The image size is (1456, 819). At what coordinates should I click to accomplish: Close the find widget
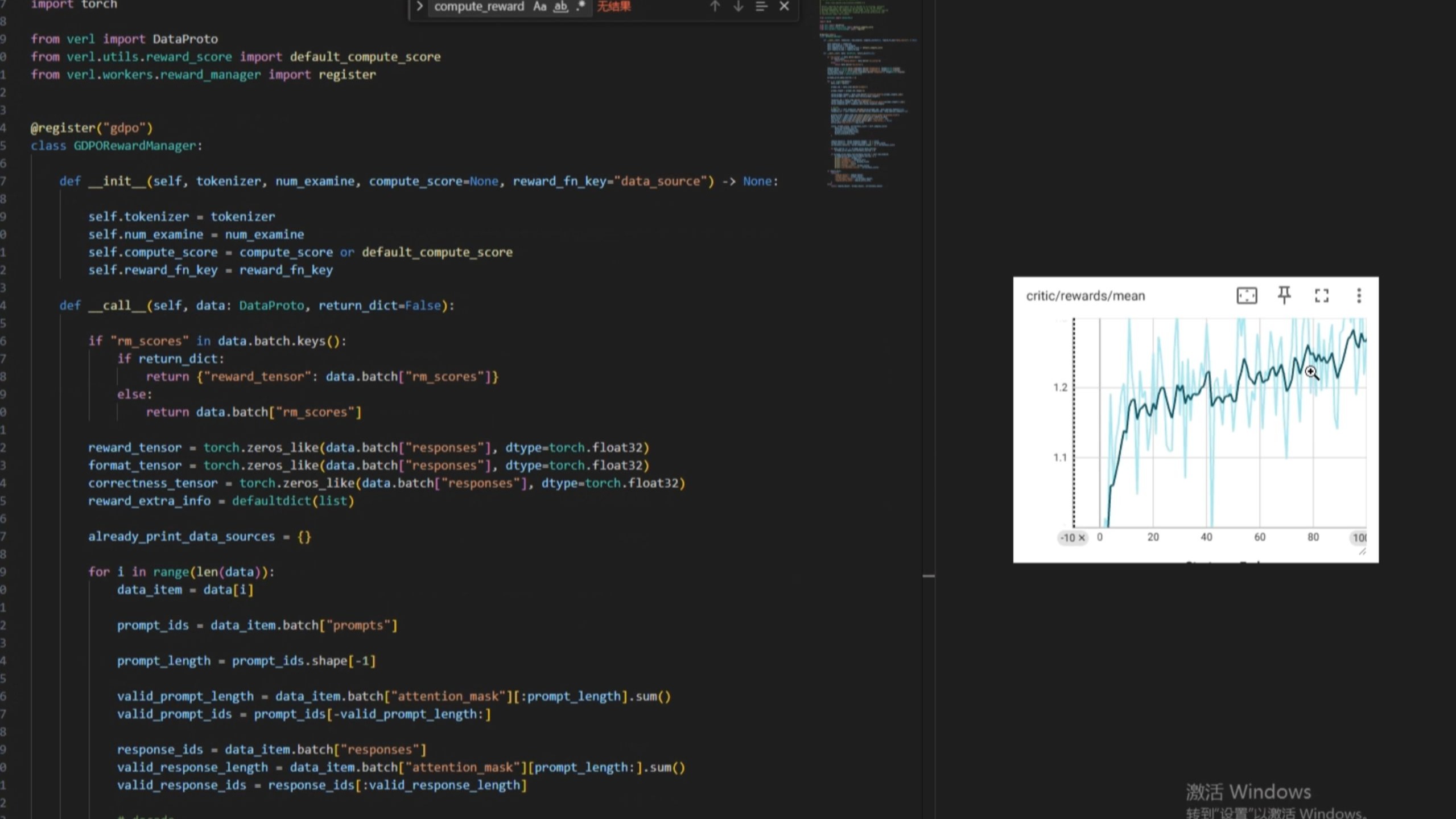(x=784, y=6)
